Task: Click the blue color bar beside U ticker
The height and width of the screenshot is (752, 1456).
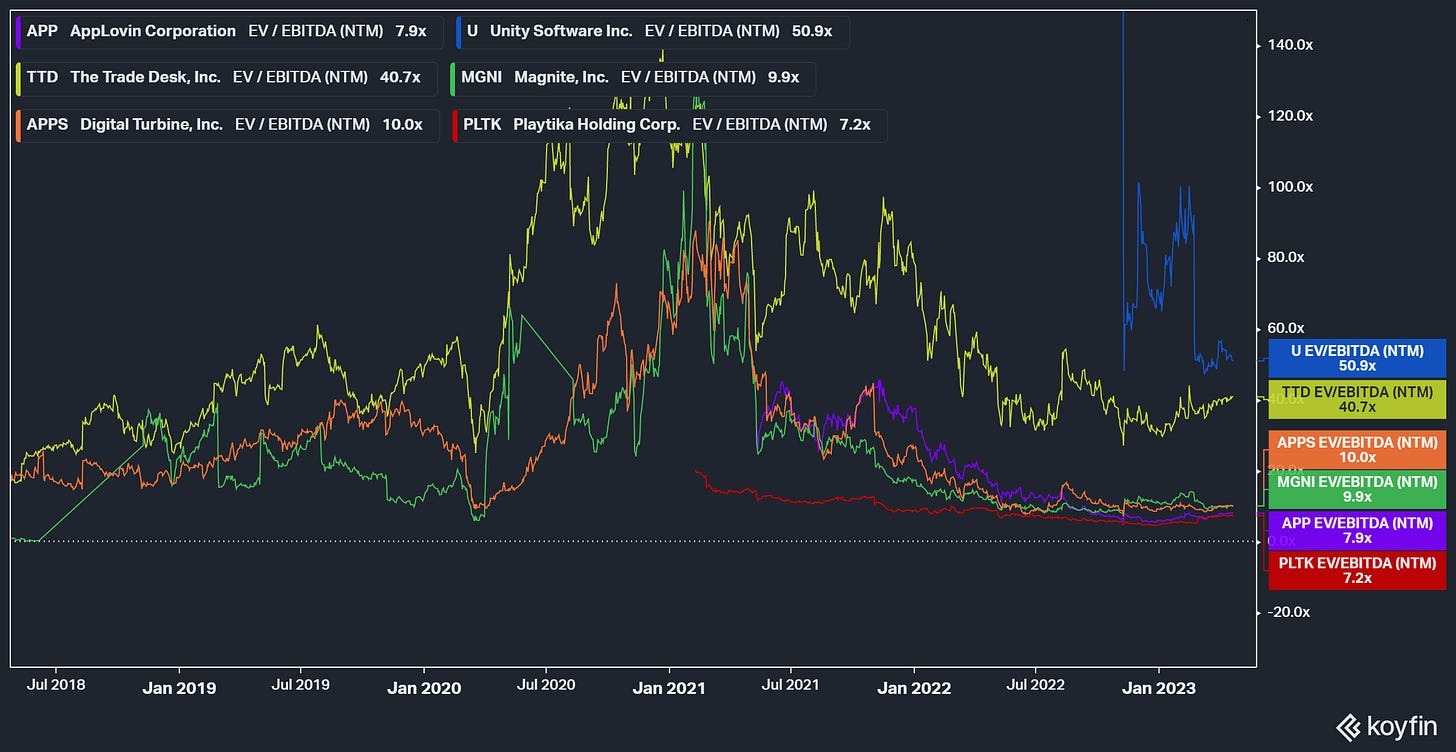Action: [458, 31]
